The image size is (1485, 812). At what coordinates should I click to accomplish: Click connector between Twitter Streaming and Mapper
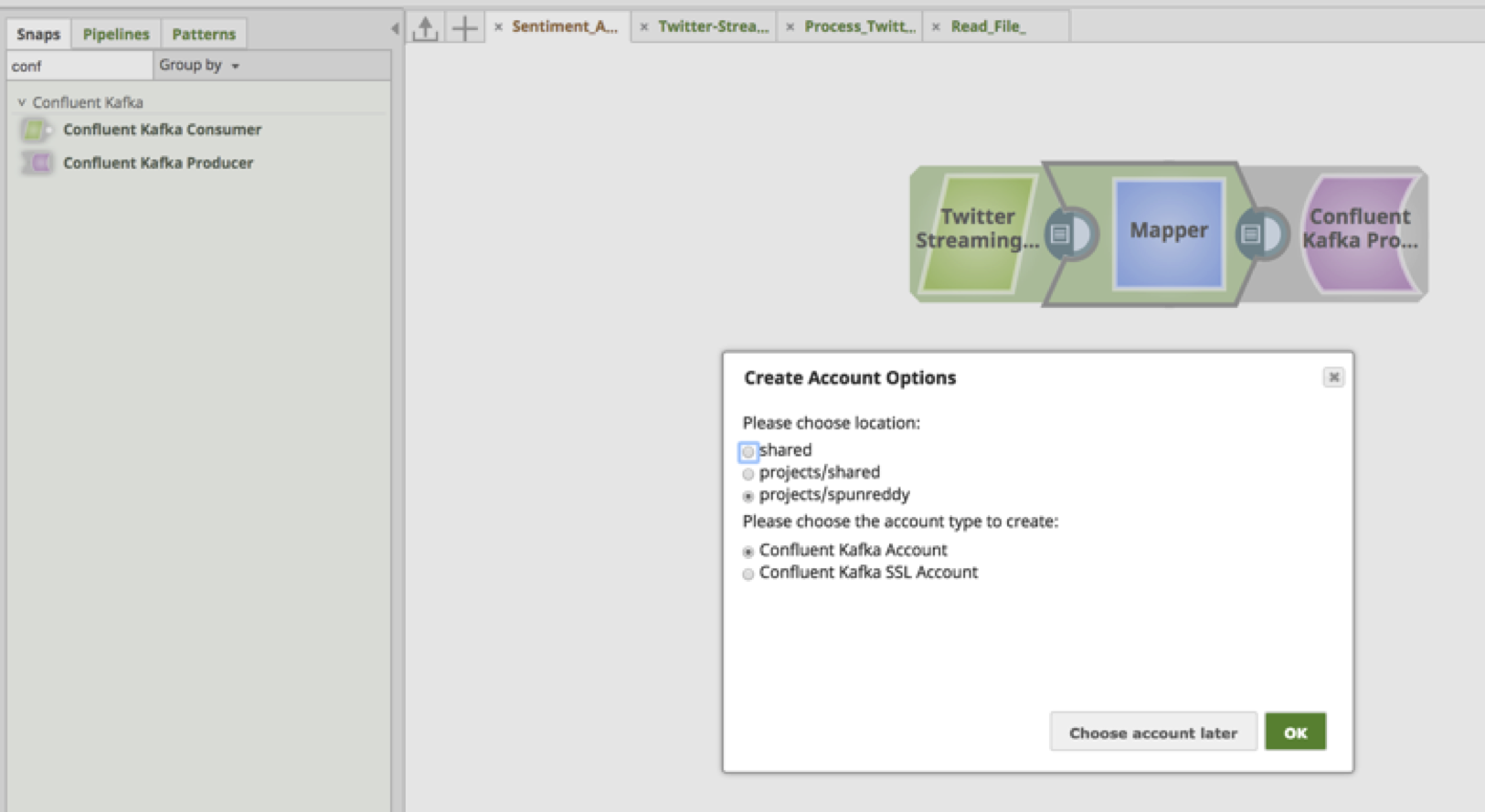click(x=1070, y=234)
